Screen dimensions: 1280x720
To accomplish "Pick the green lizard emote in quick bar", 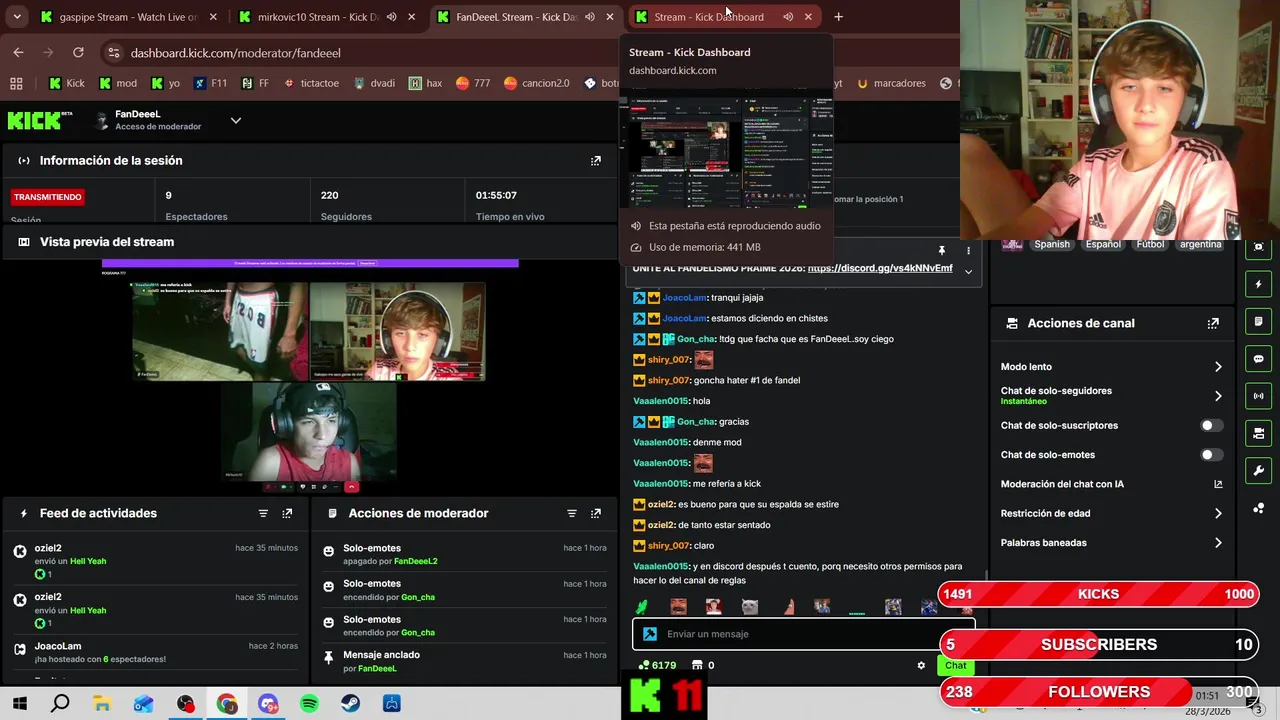I will [642, 607].
